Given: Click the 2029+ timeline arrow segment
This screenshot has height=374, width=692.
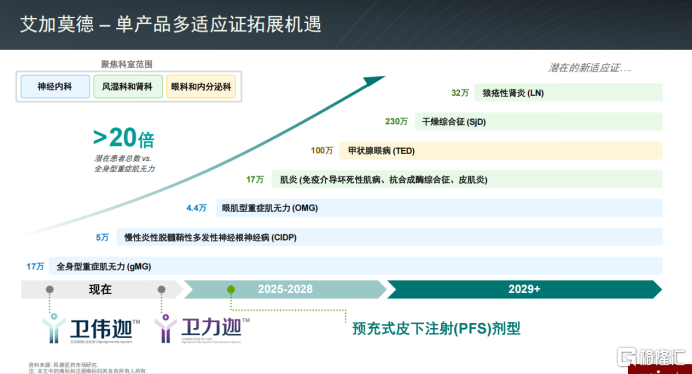Looking at the screenshot, I should tap(524, 289).
